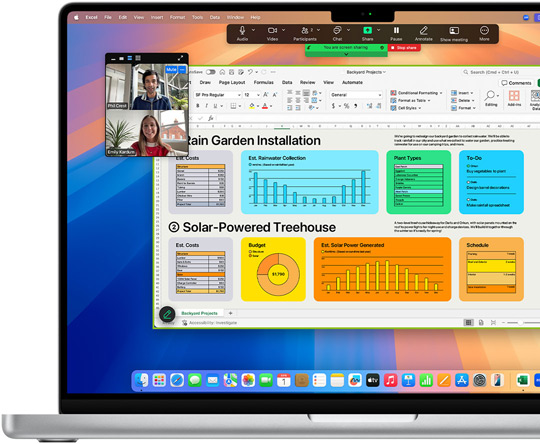The image size is (540, 444).
Task: Expand Conditional Formatting dropdown
Action: click(416, 93)
